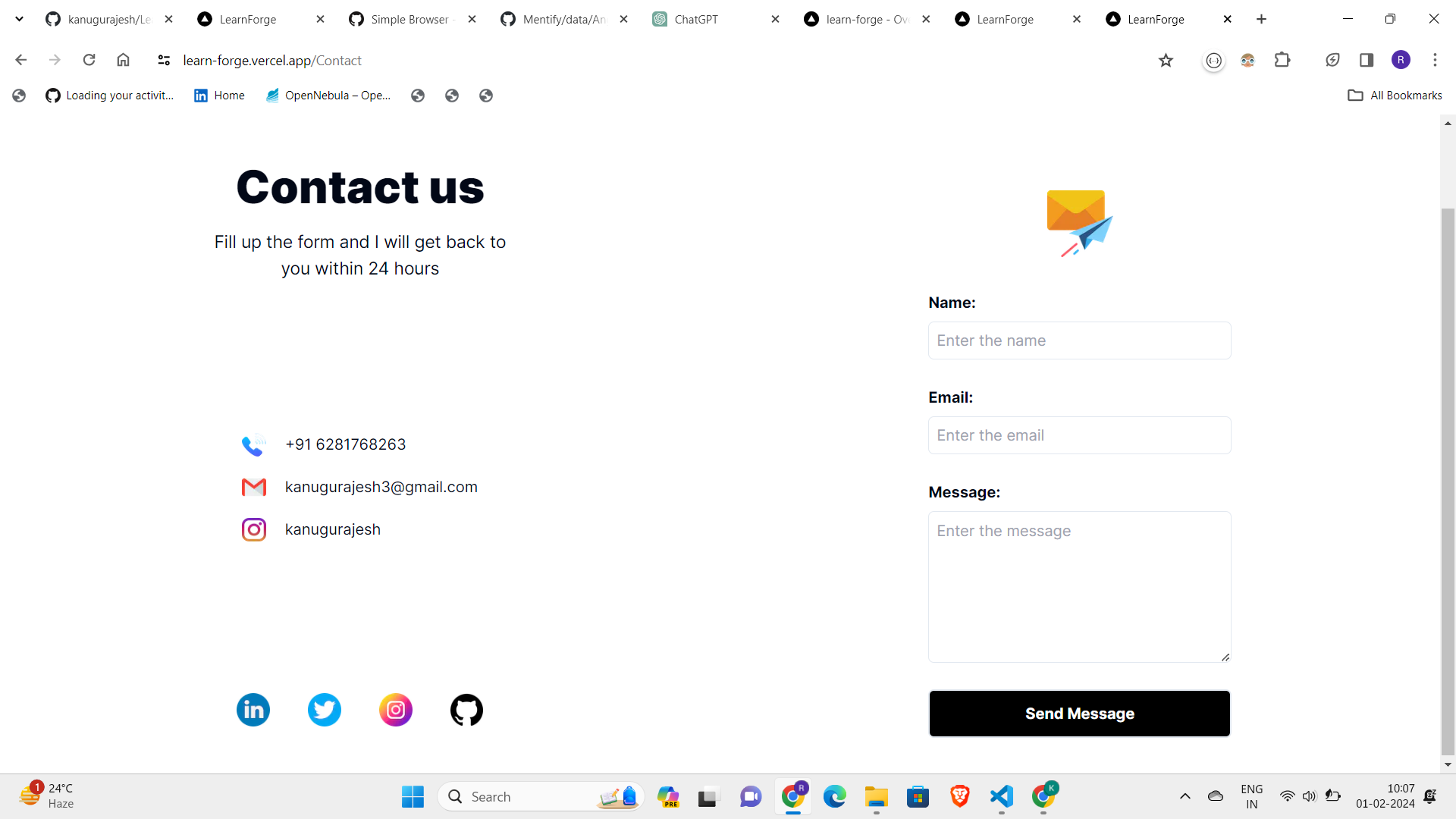
Task: Open the LinkedIn social icon
Action: coord(253,710)
